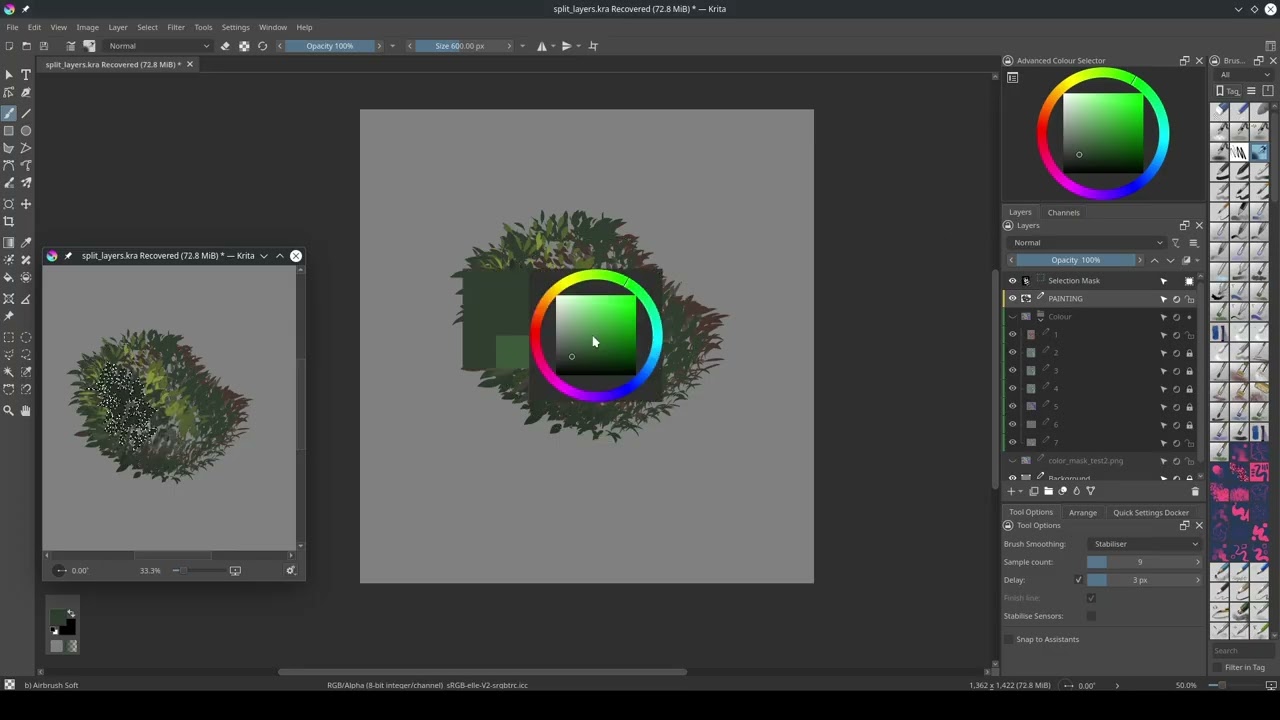Toggle eraser mode in the top toolbar
1280x720 pixels.
[225, 46]
